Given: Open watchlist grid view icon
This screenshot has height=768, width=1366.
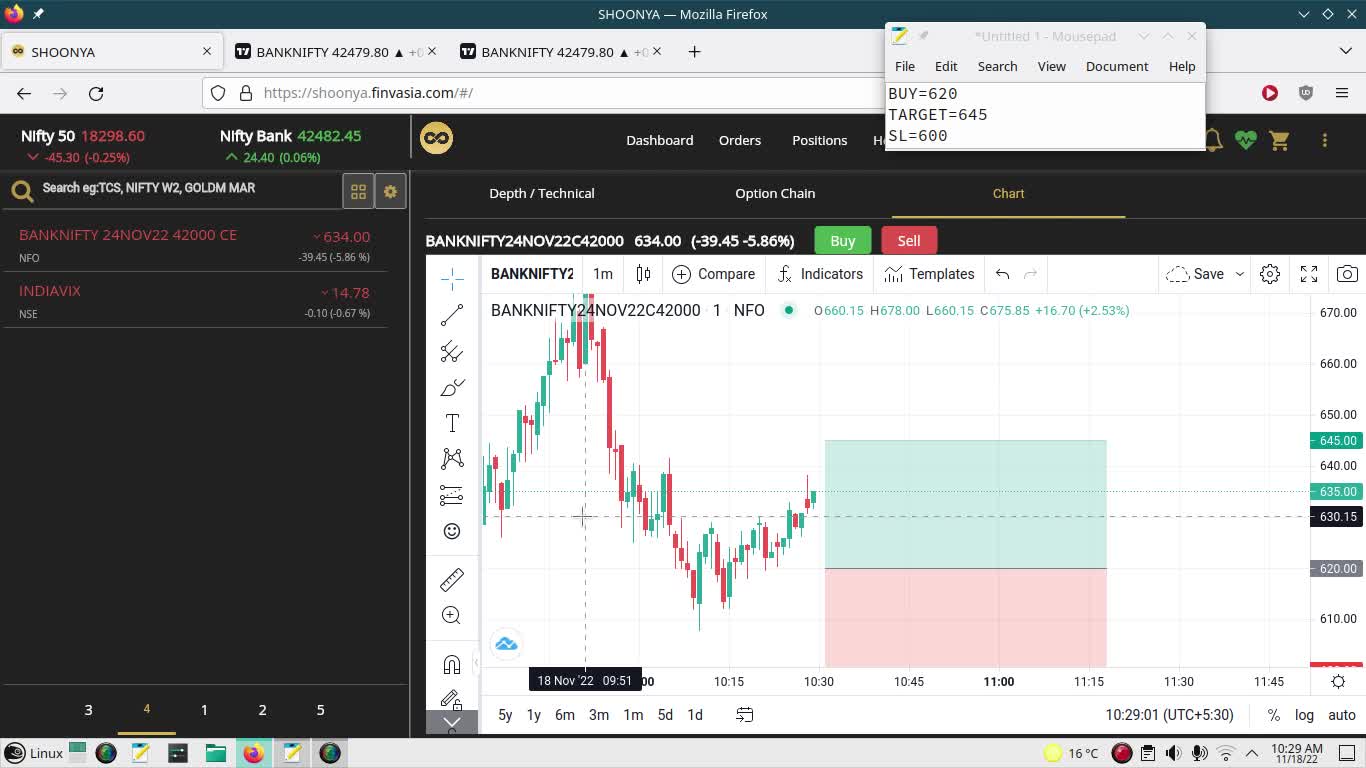Looking at the screenshot, I should [358, 192].
